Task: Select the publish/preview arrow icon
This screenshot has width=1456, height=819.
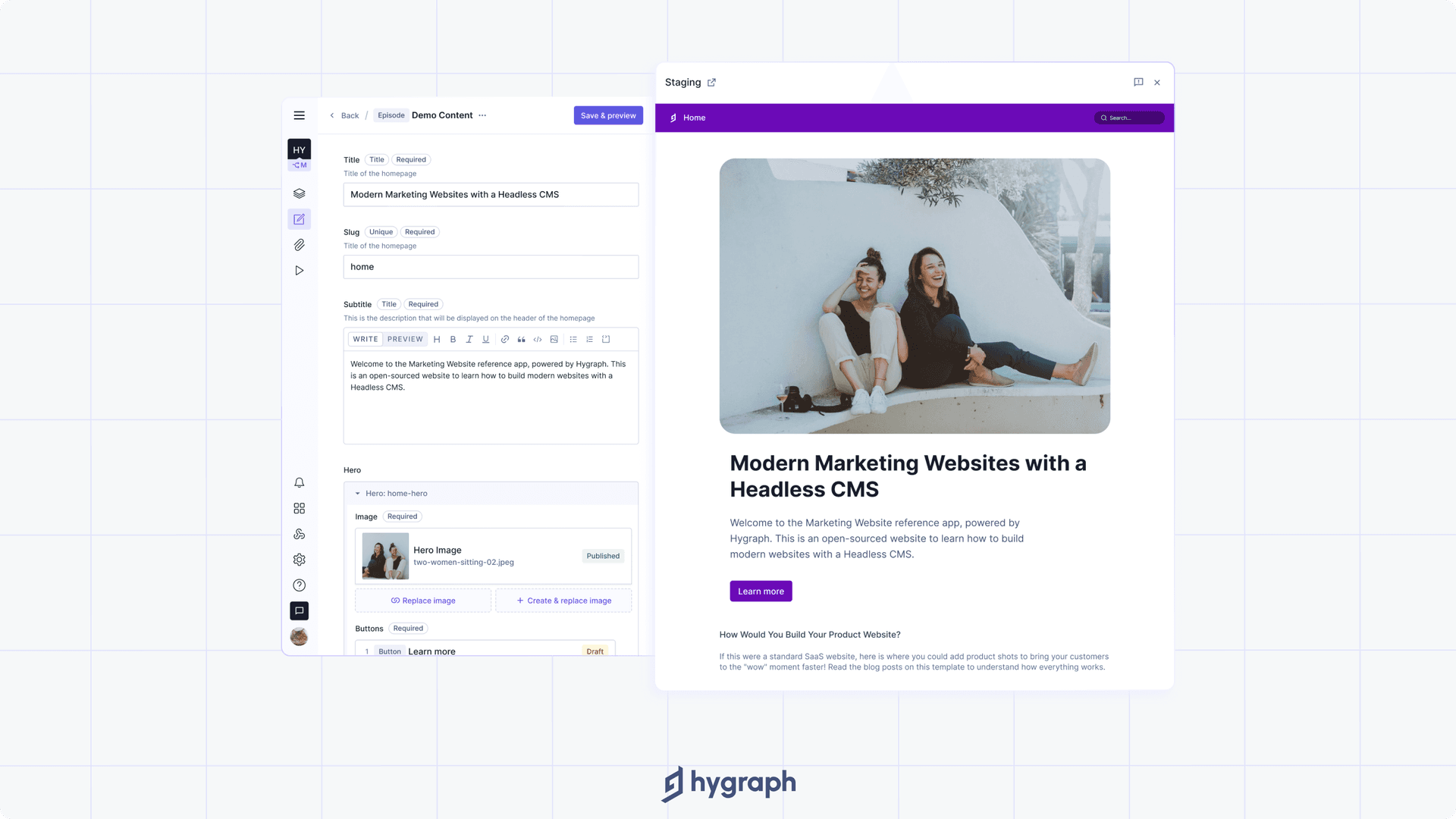Action: (x=299, y=271)
